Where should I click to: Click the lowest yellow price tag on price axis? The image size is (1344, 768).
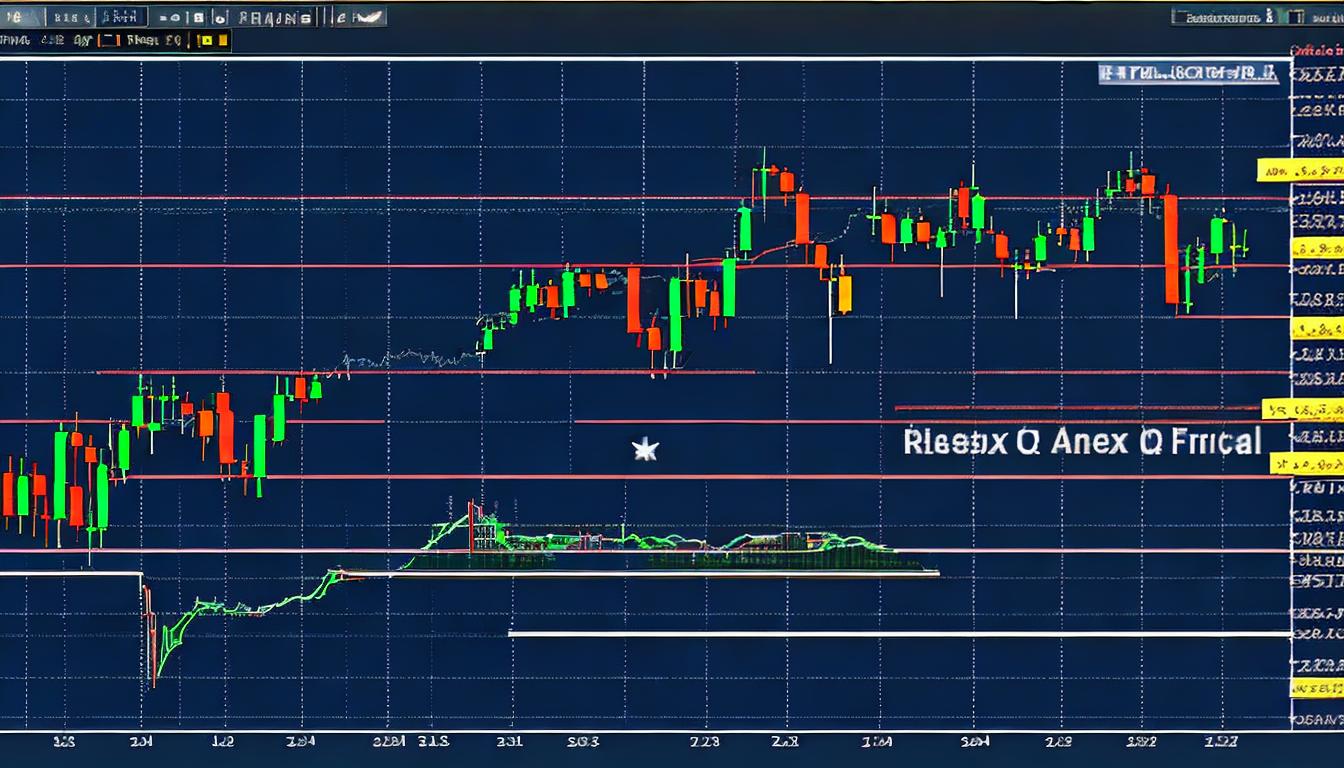[x=1316, y=687]
